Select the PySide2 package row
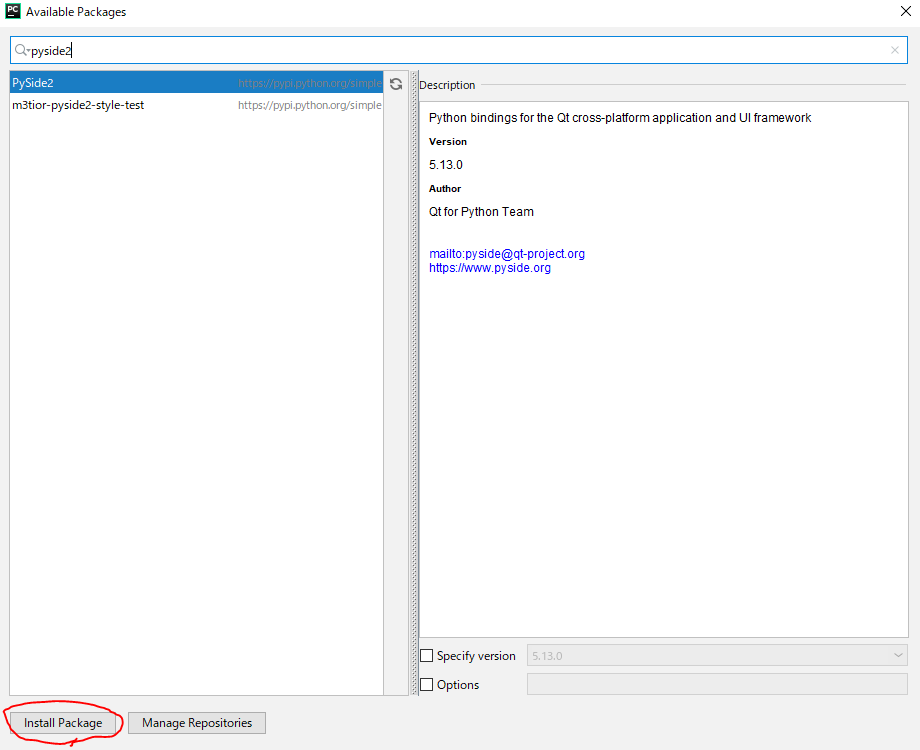This screenshot has height=750, width=920. point(197,83)
